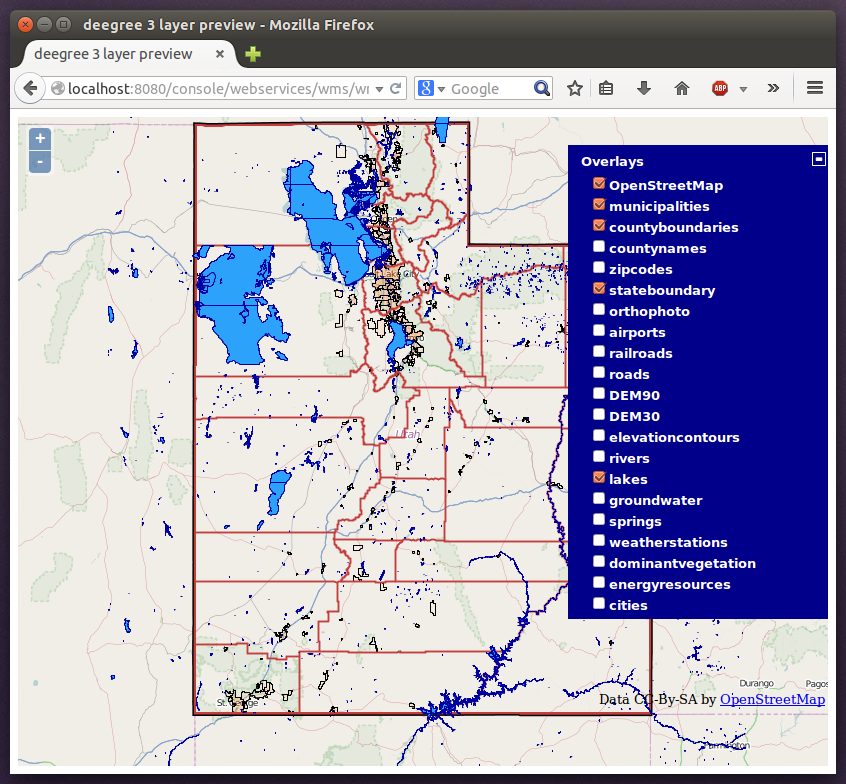Zoom out on the map
Image resolution: width=846 pixels, height=784 pixels.
click(39, 161)
